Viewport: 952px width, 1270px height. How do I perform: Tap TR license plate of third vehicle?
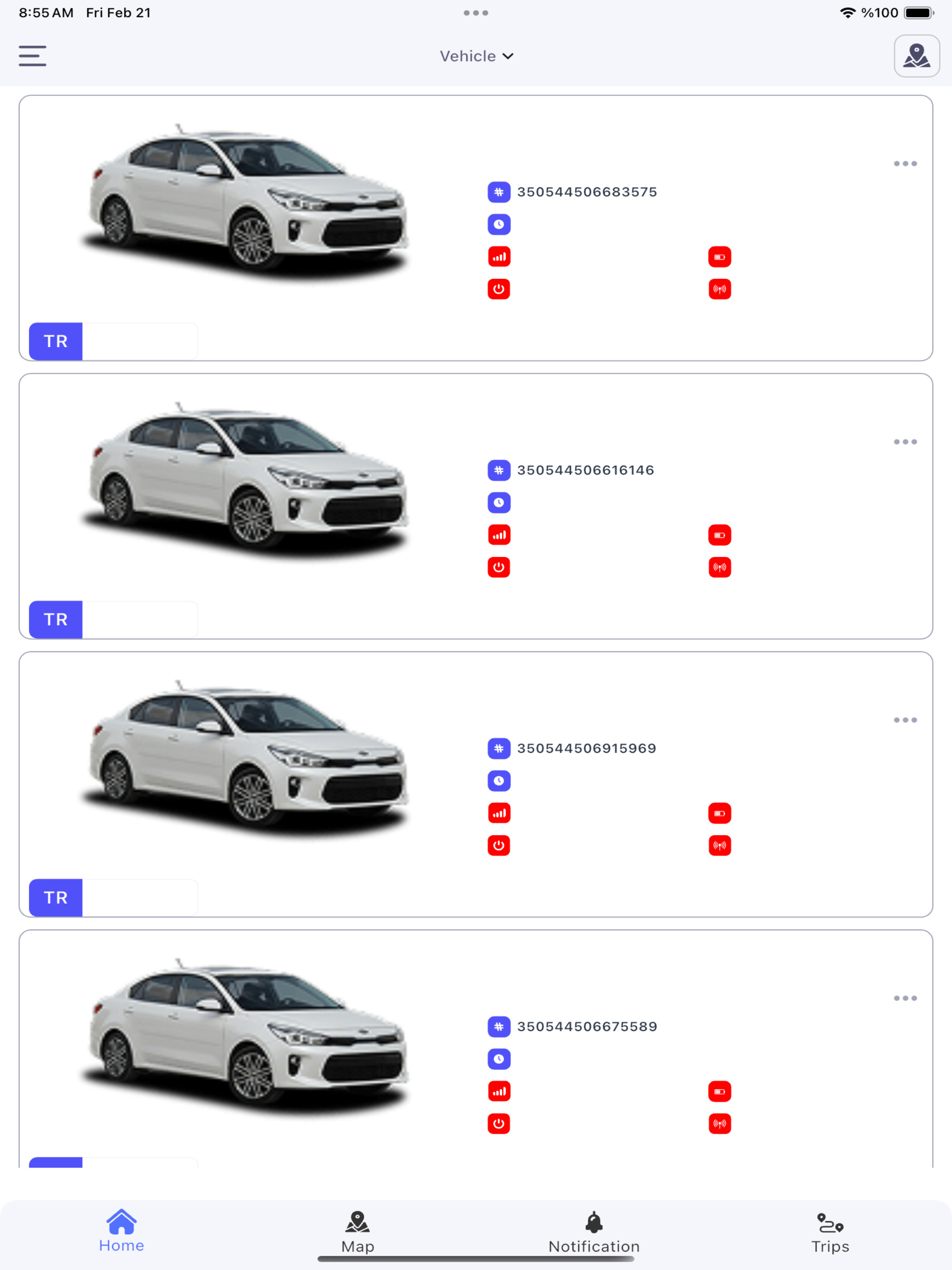(x=113, y=898)
